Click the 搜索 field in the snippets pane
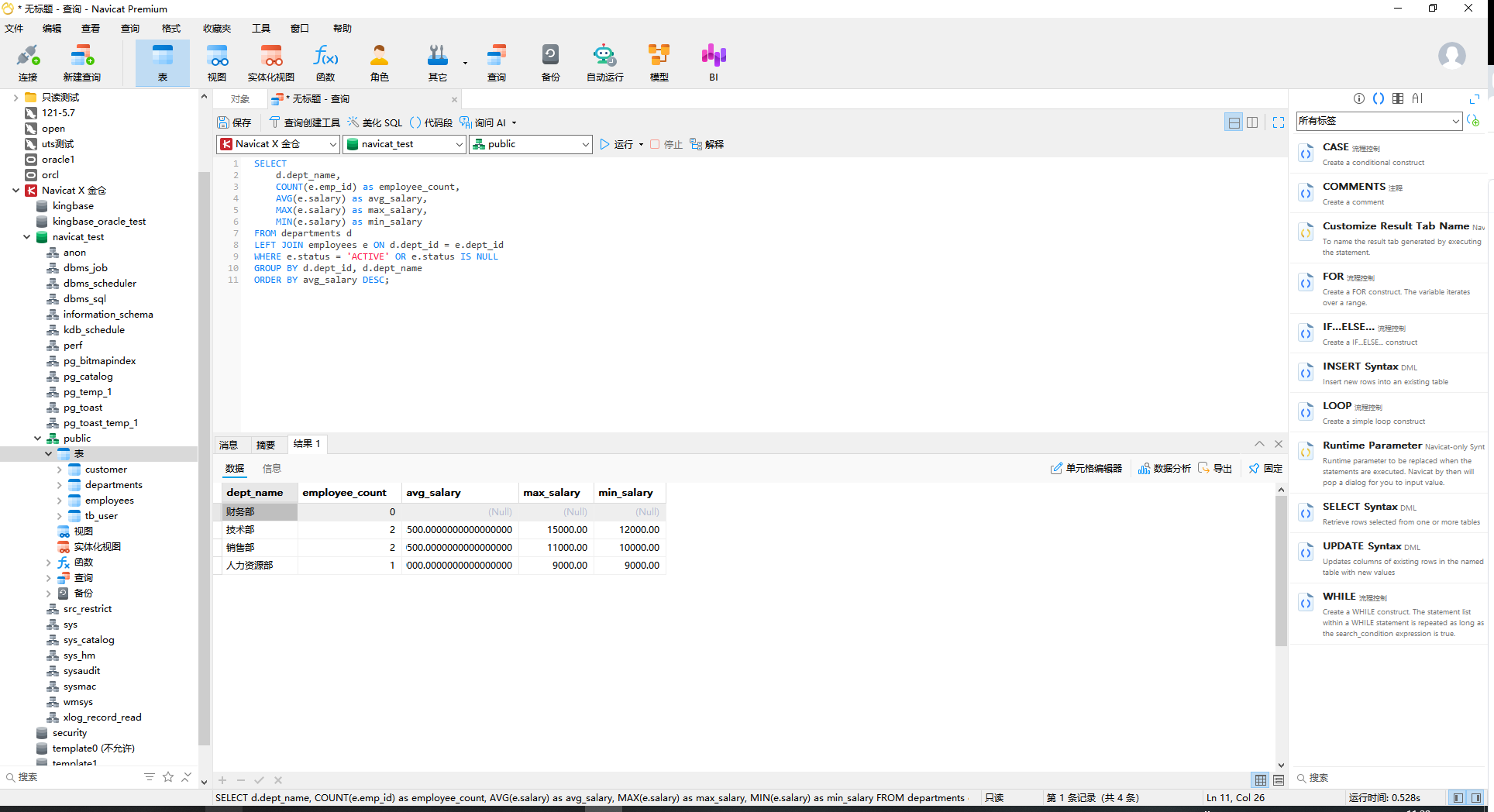Image resolution: width=1494 pixels, height=812 pixels. (1387, 778)
